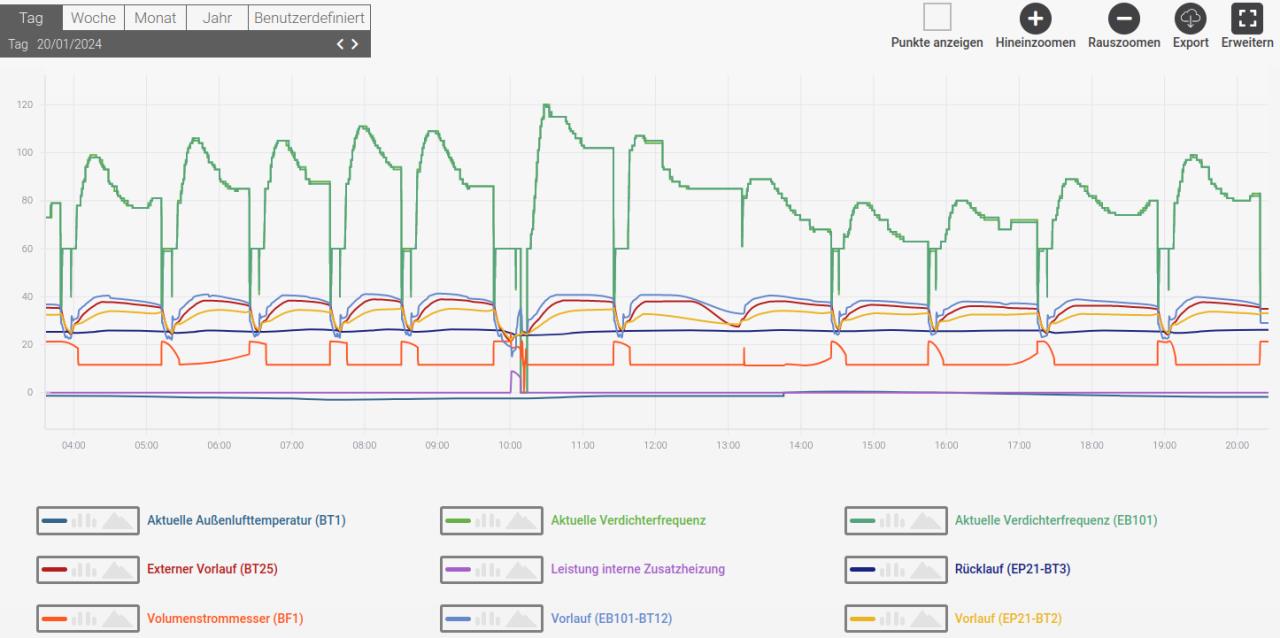The height and width of the screenshot is (638, 1280).
Task: Select bar chart style for Vorlauf (EB101-BT12)
Action: pos(489,618)
